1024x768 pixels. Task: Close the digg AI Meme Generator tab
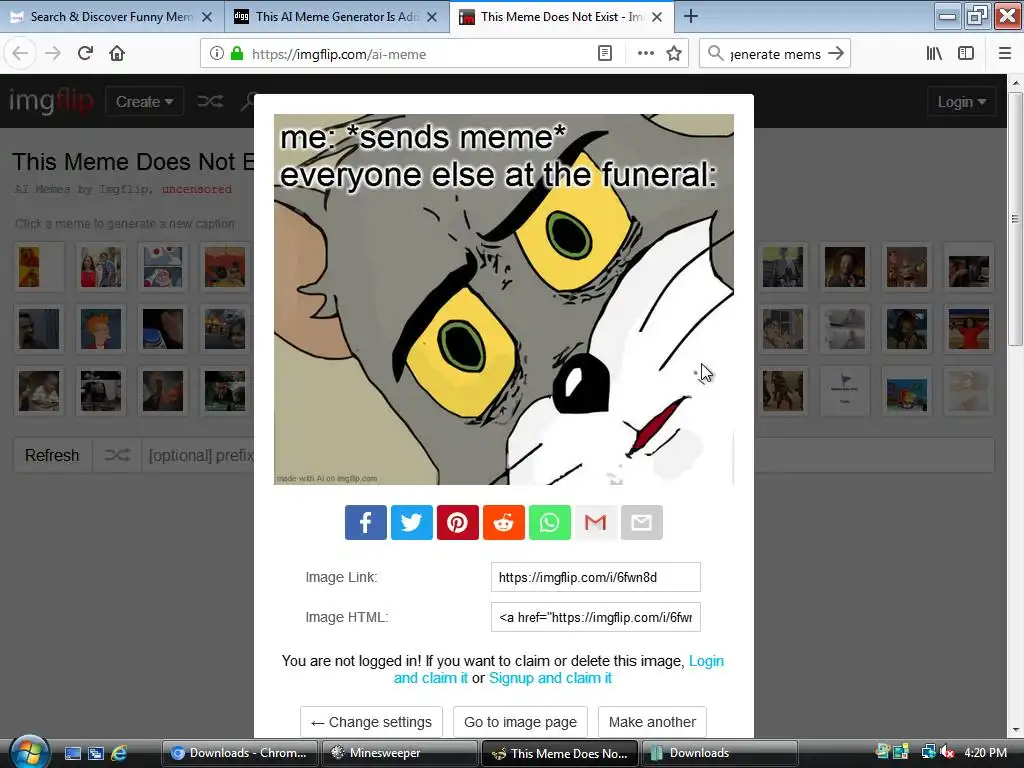point(432,17)
